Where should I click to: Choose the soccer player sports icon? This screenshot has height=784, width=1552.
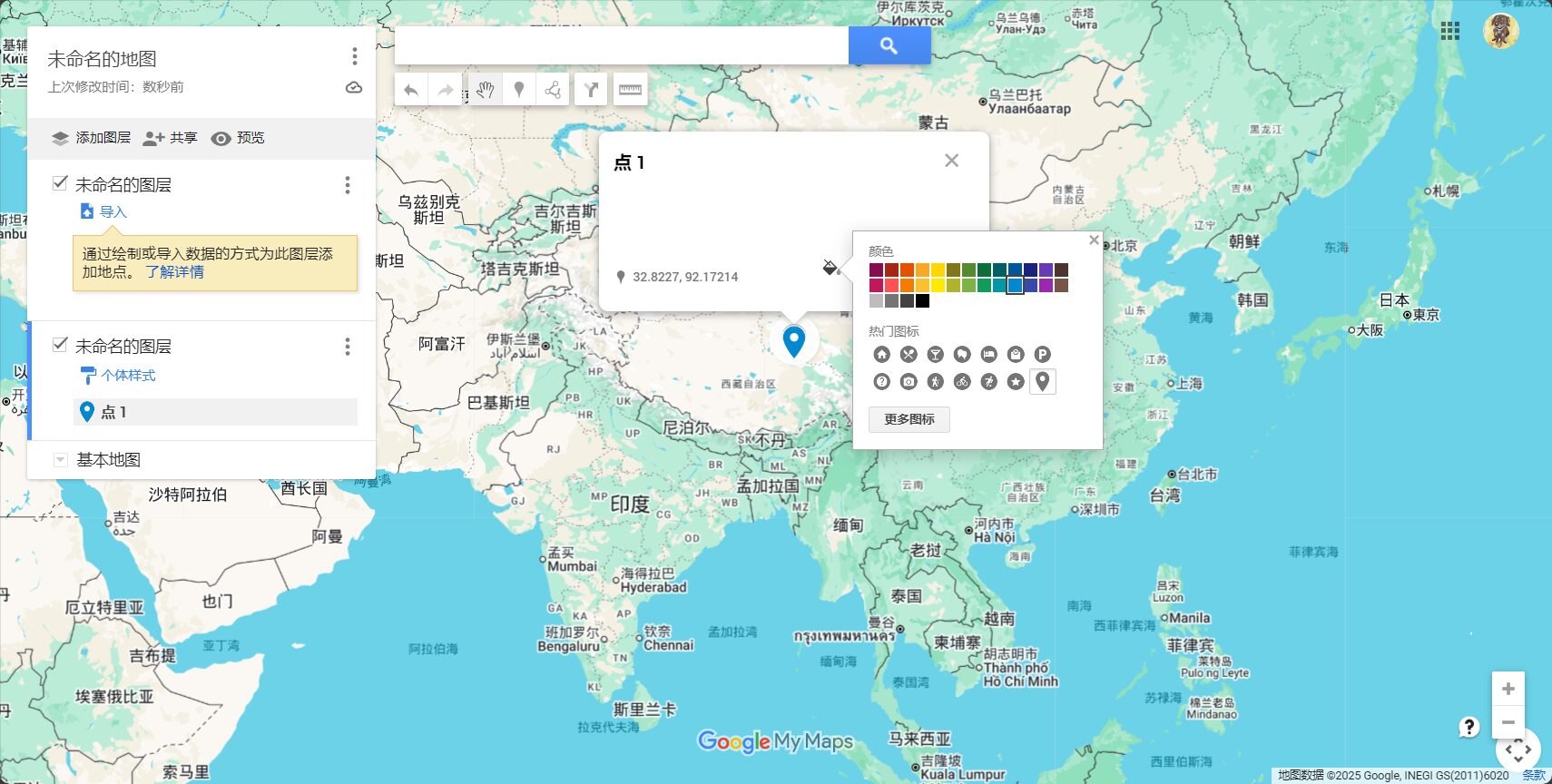pyautogui.click(x=989, y=381)
